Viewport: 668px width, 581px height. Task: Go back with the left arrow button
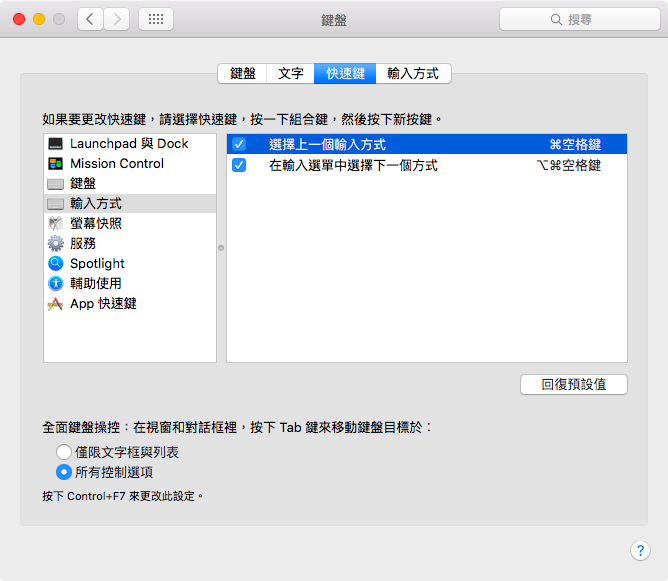coord(90,19)
